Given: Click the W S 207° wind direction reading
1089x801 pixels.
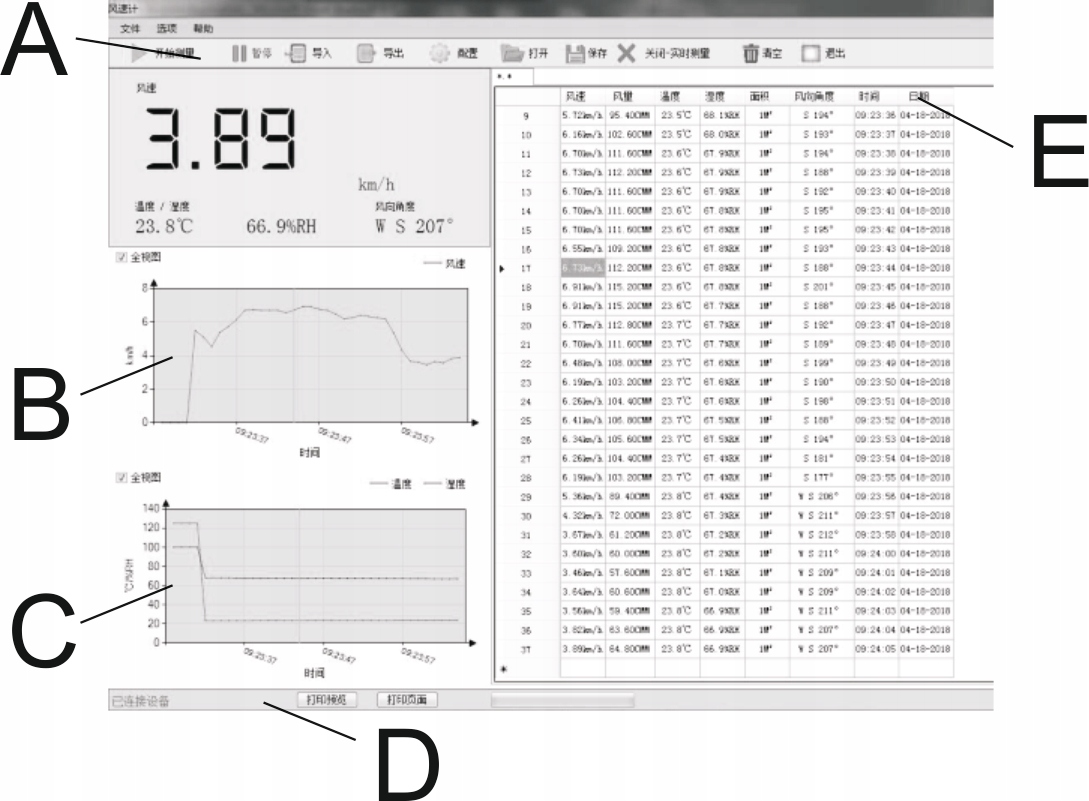Looking at the screenshot, I should pyautogui.click(x=414, y=226).
